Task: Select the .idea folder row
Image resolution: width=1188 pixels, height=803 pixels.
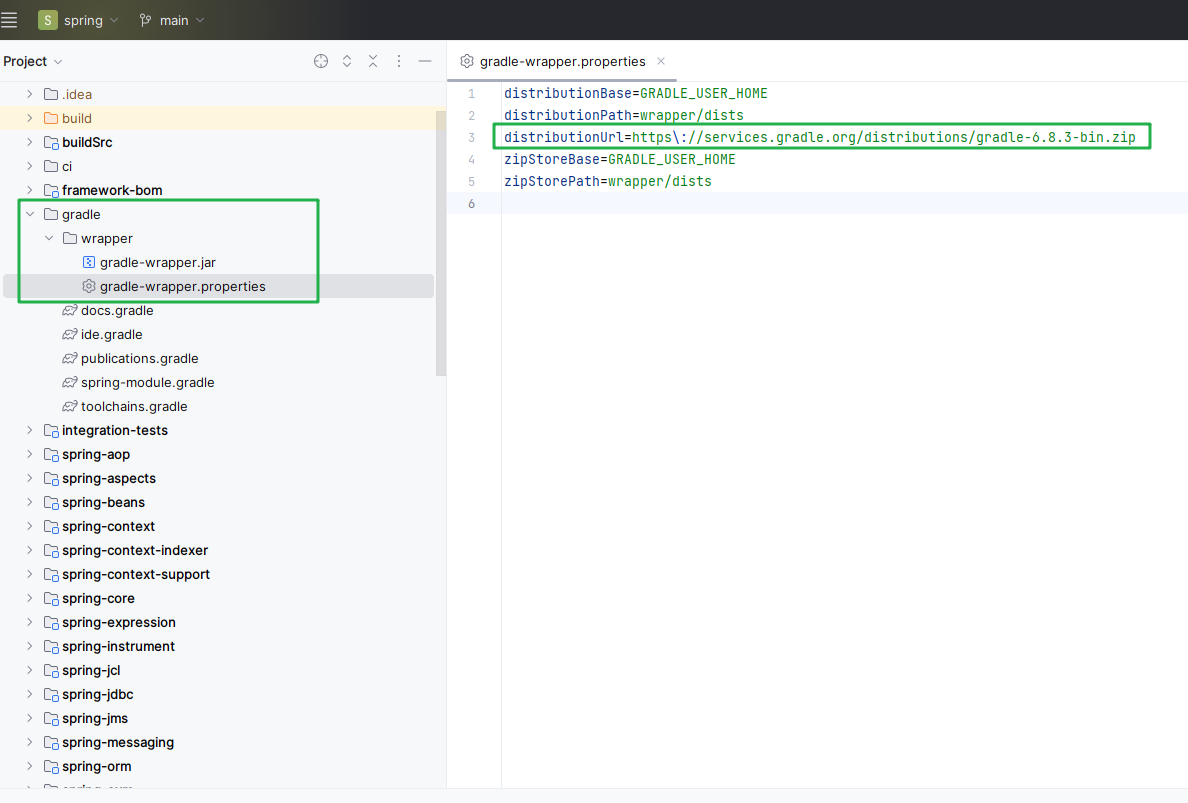Action: coord(218,94)
